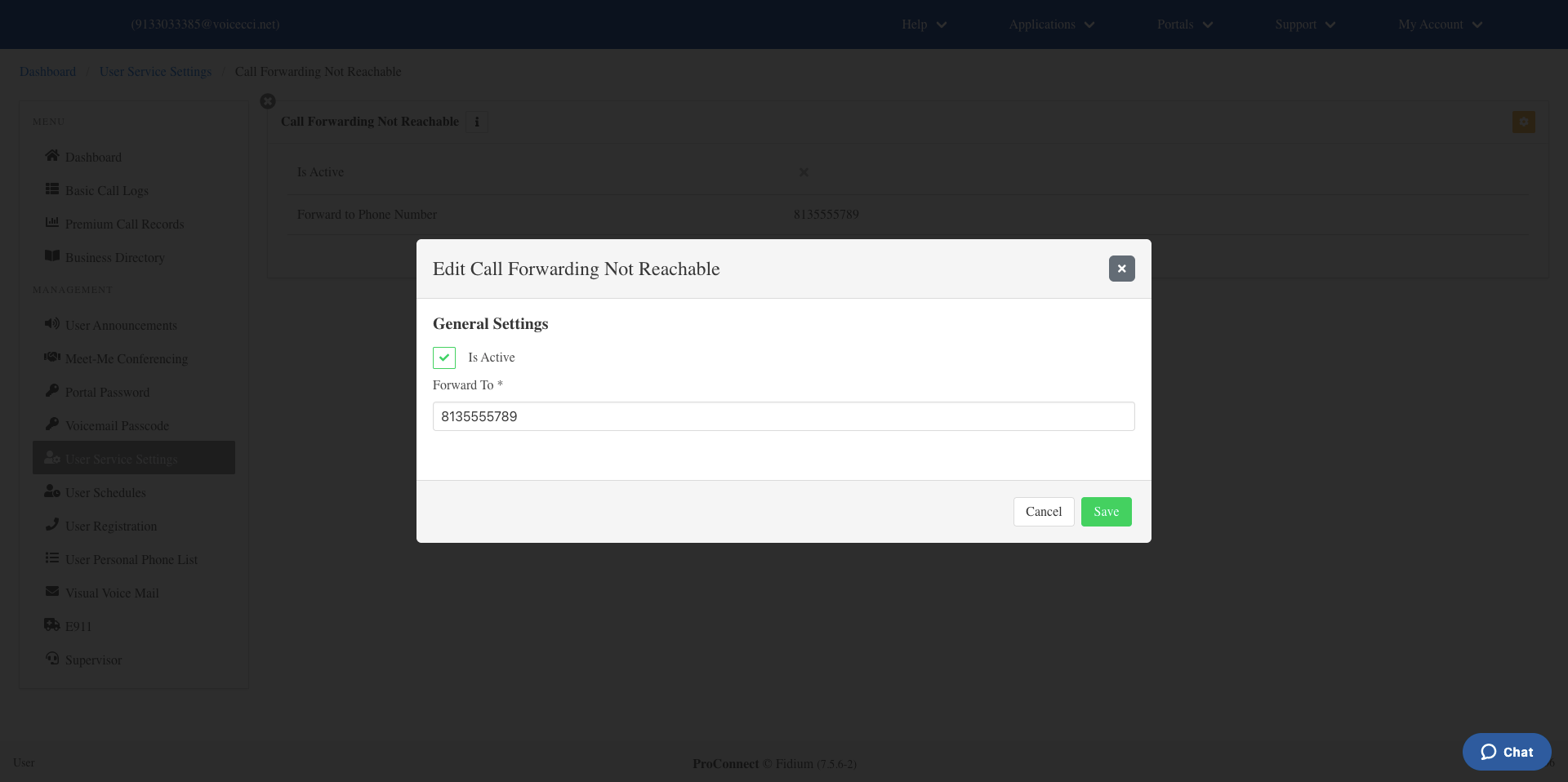Open the Chat support widget
The height and width of the screenshot is (782, 1568).
pyautogui.click(x=1507, y=752)
